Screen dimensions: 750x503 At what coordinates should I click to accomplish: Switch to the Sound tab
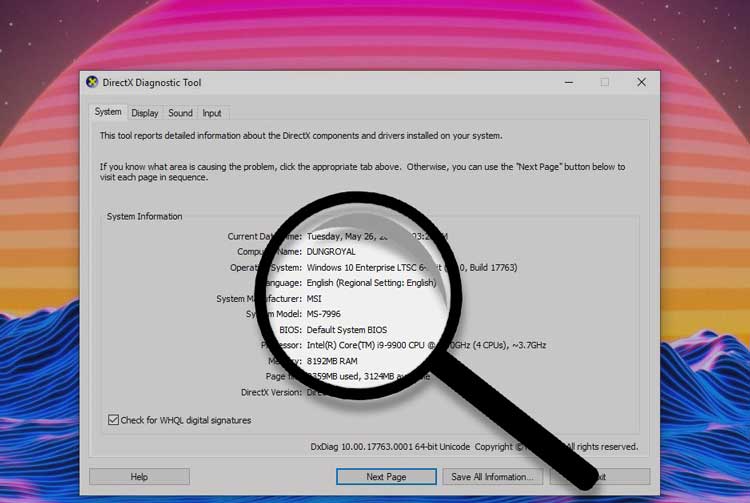180,113
